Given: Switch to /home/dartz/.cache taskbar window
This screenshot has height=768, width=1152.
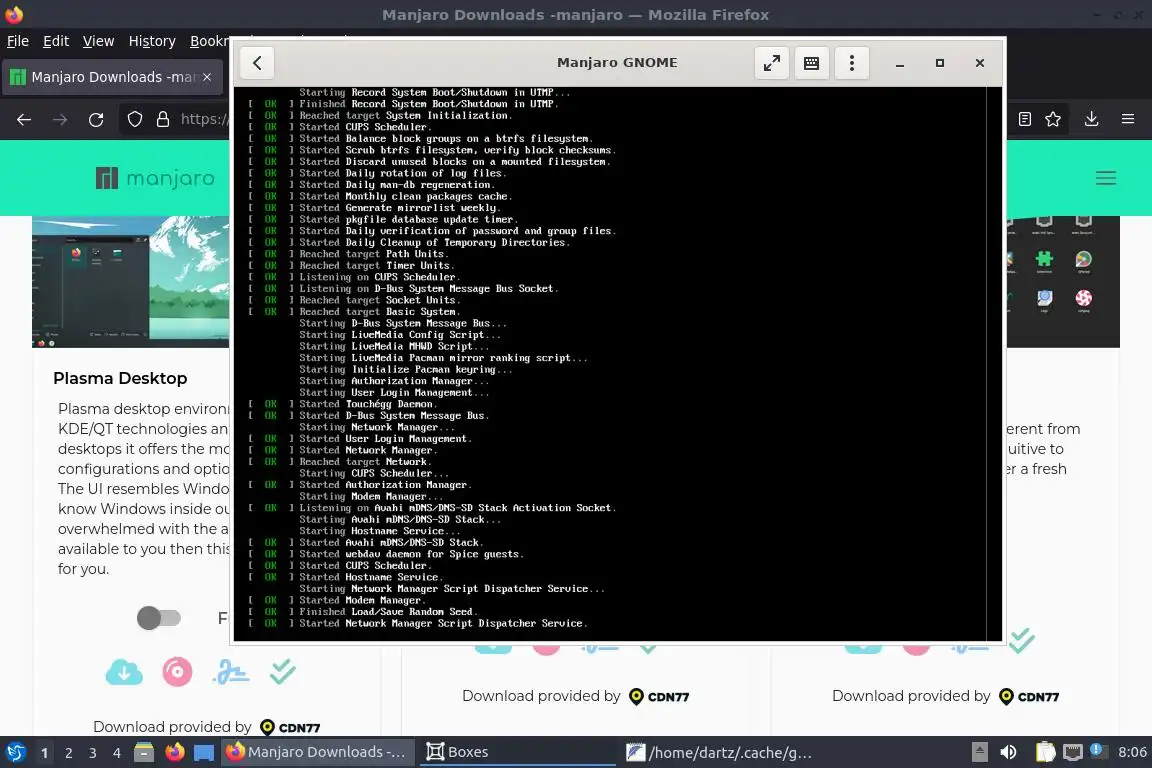Looking at the screenshot, I should pyautogui.click(x=719, y=753).
